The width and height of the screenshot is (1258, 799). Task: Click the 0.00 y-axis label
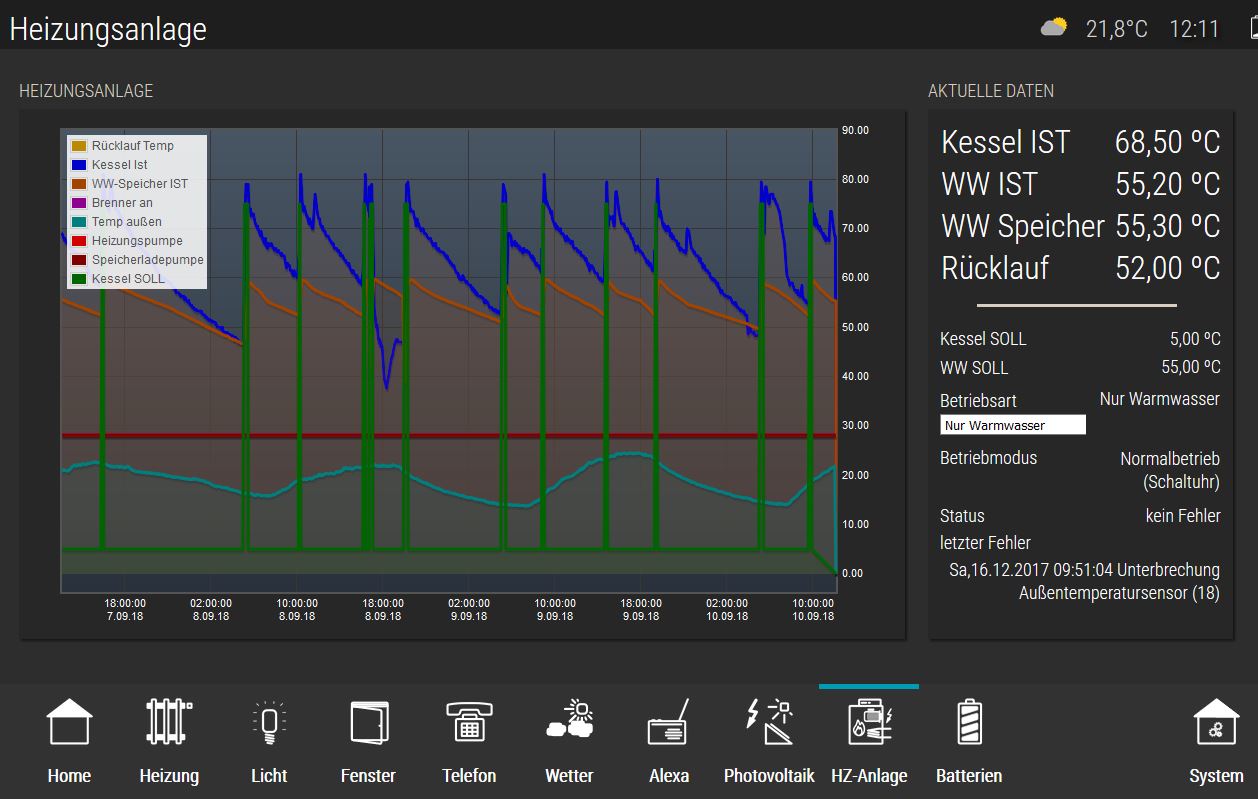coord(852,574)
